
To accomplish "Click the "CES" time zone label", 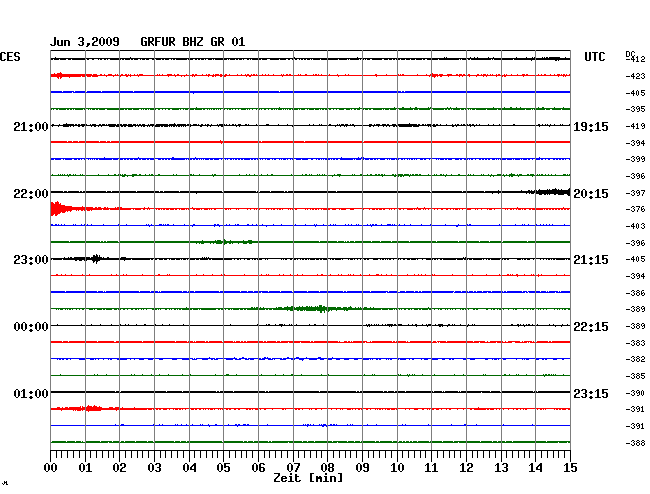I will click(10, 57).
